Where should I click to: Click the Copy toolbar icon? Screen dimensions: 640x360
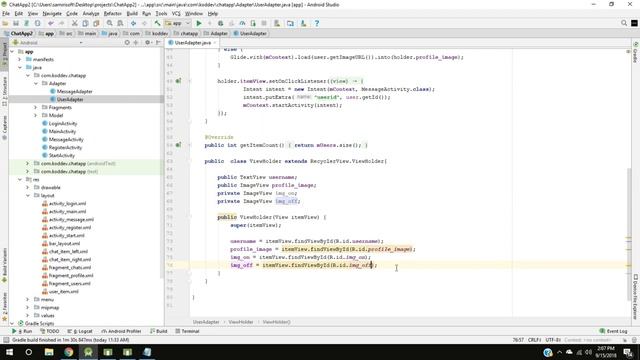coord(85,23)
